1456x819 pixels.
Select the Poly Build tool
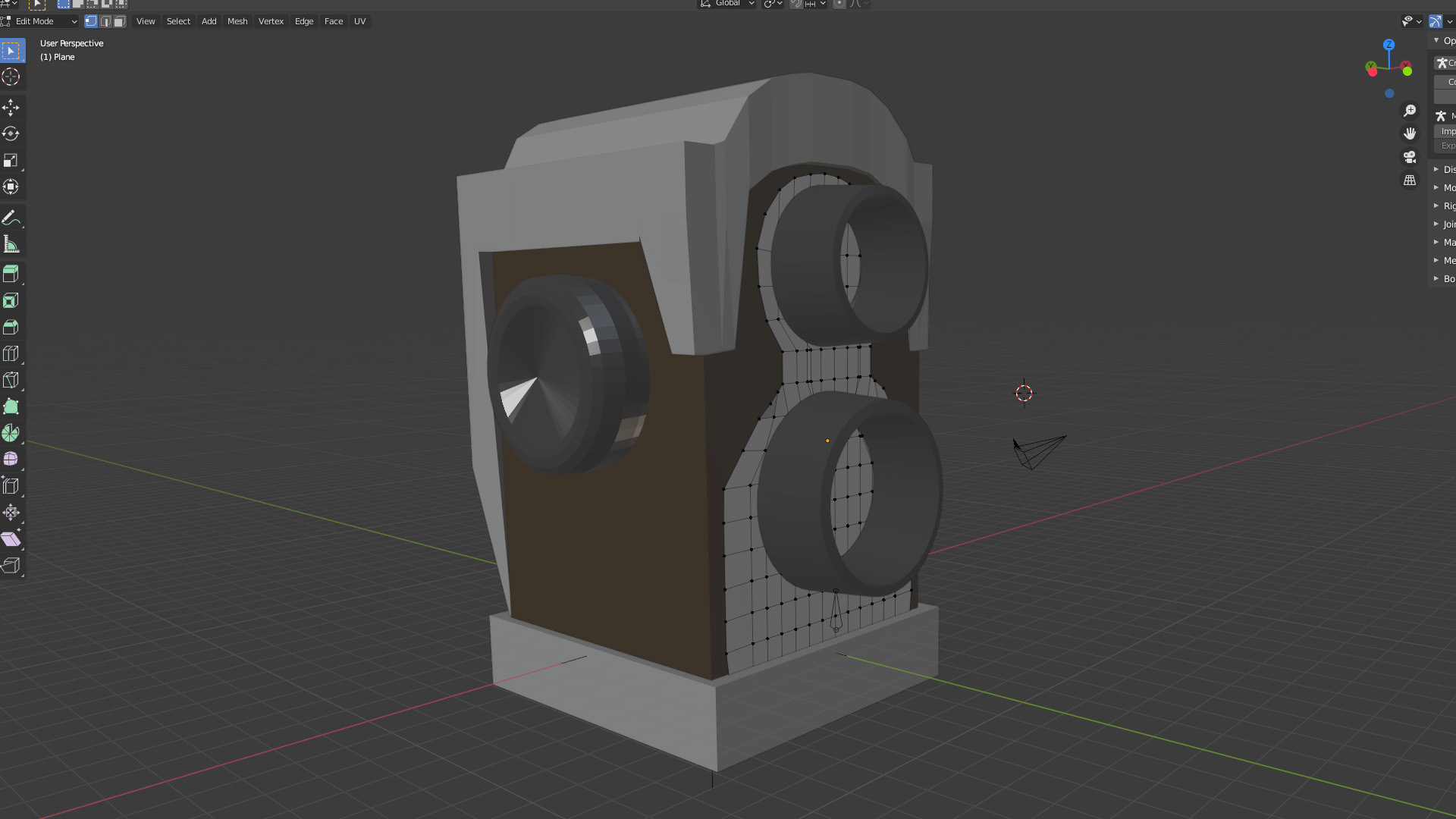[x=11, y=407]
